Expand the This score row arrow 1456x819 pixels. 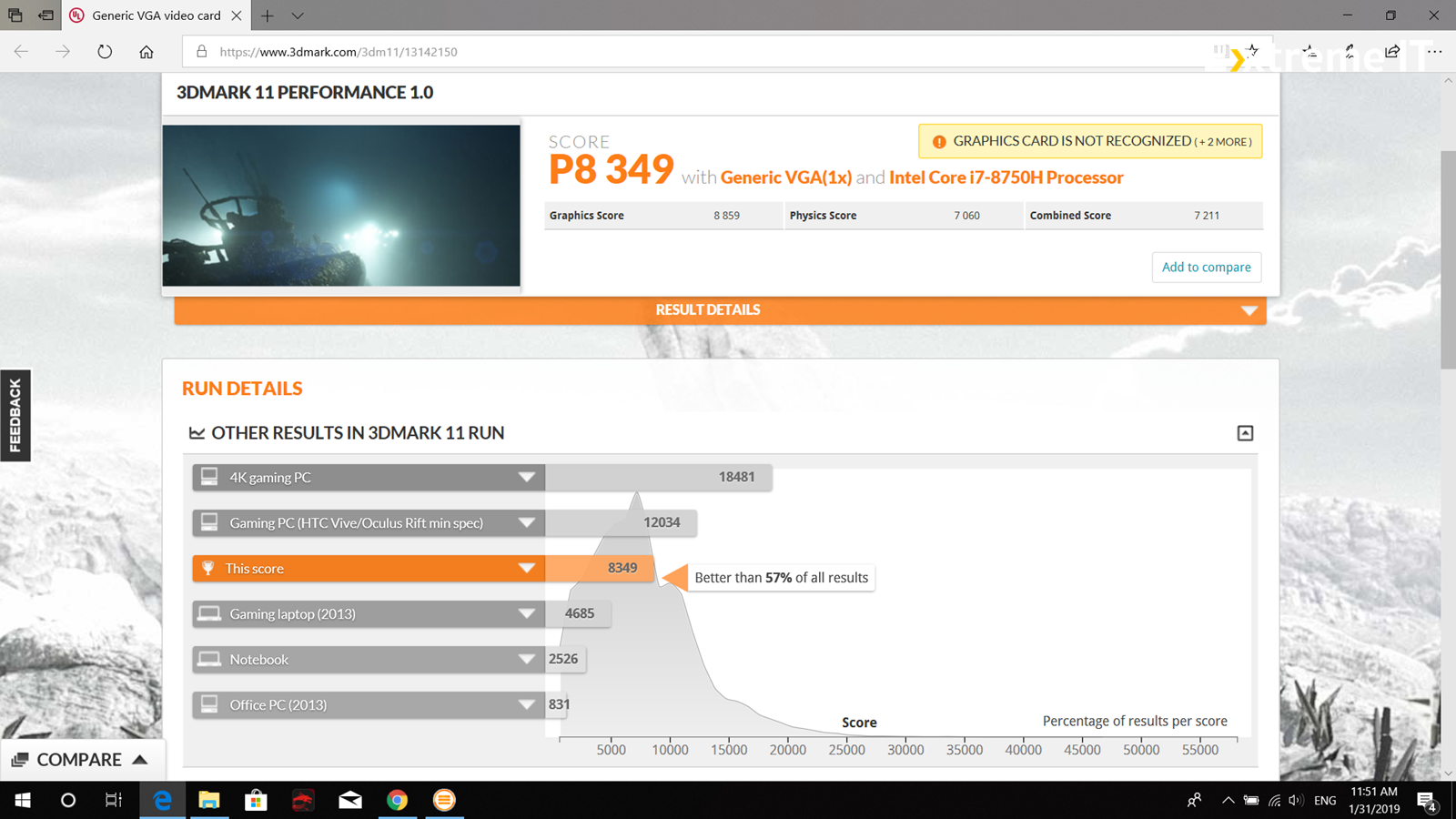coord(526,569)
